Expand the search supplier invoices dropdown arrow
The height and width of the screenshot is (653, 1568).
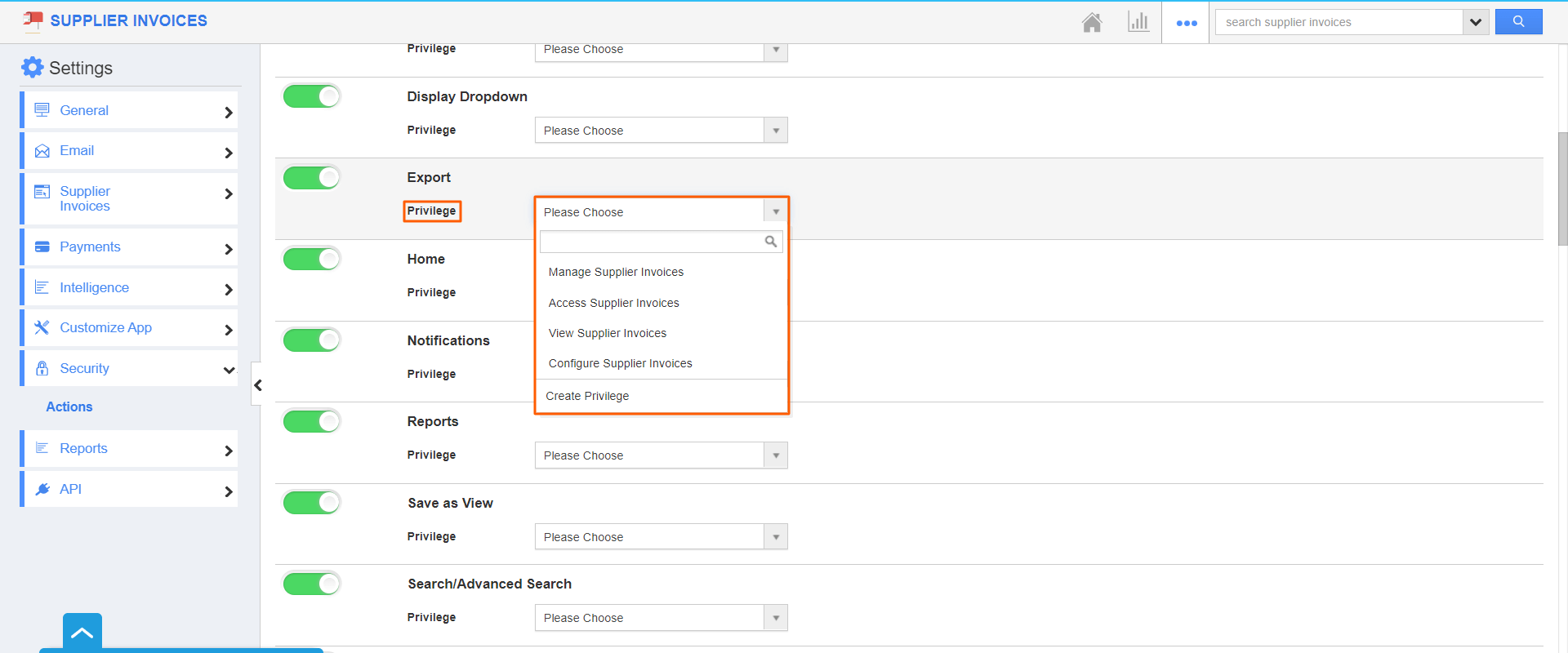[1475, 22]
